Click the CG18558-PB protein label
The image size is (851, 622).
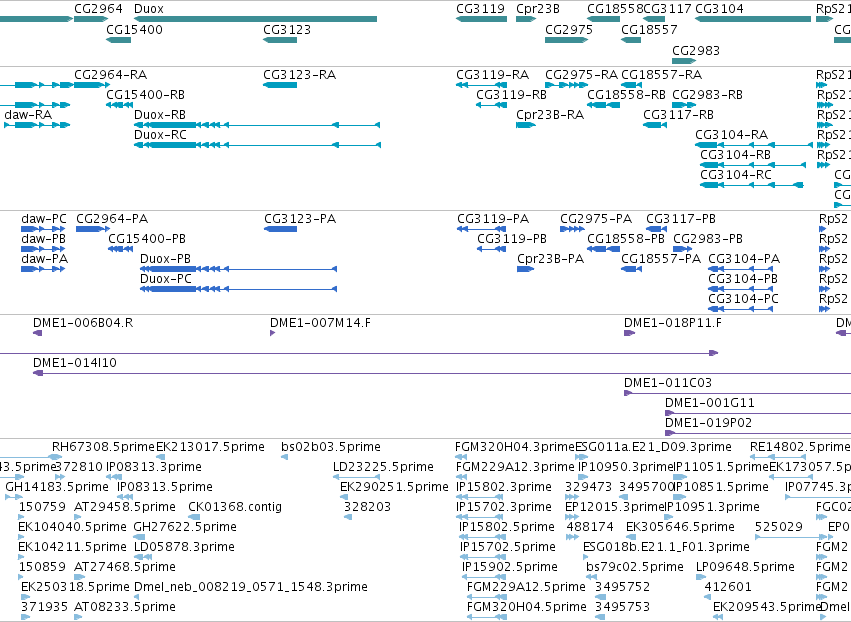coord(626,239)
